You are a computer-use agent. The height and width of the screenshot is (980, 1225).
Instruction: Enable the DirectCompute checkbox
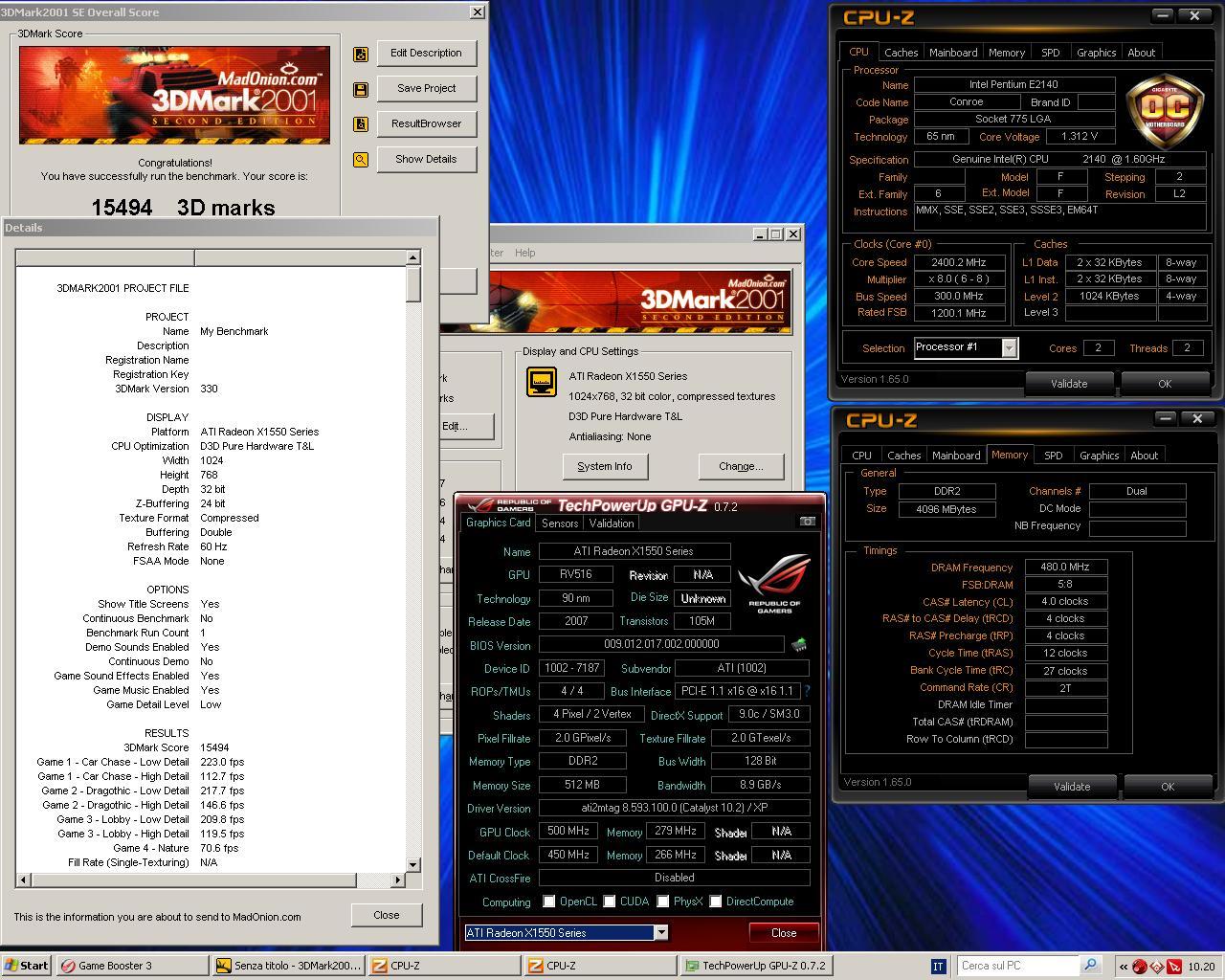[716, 902]
